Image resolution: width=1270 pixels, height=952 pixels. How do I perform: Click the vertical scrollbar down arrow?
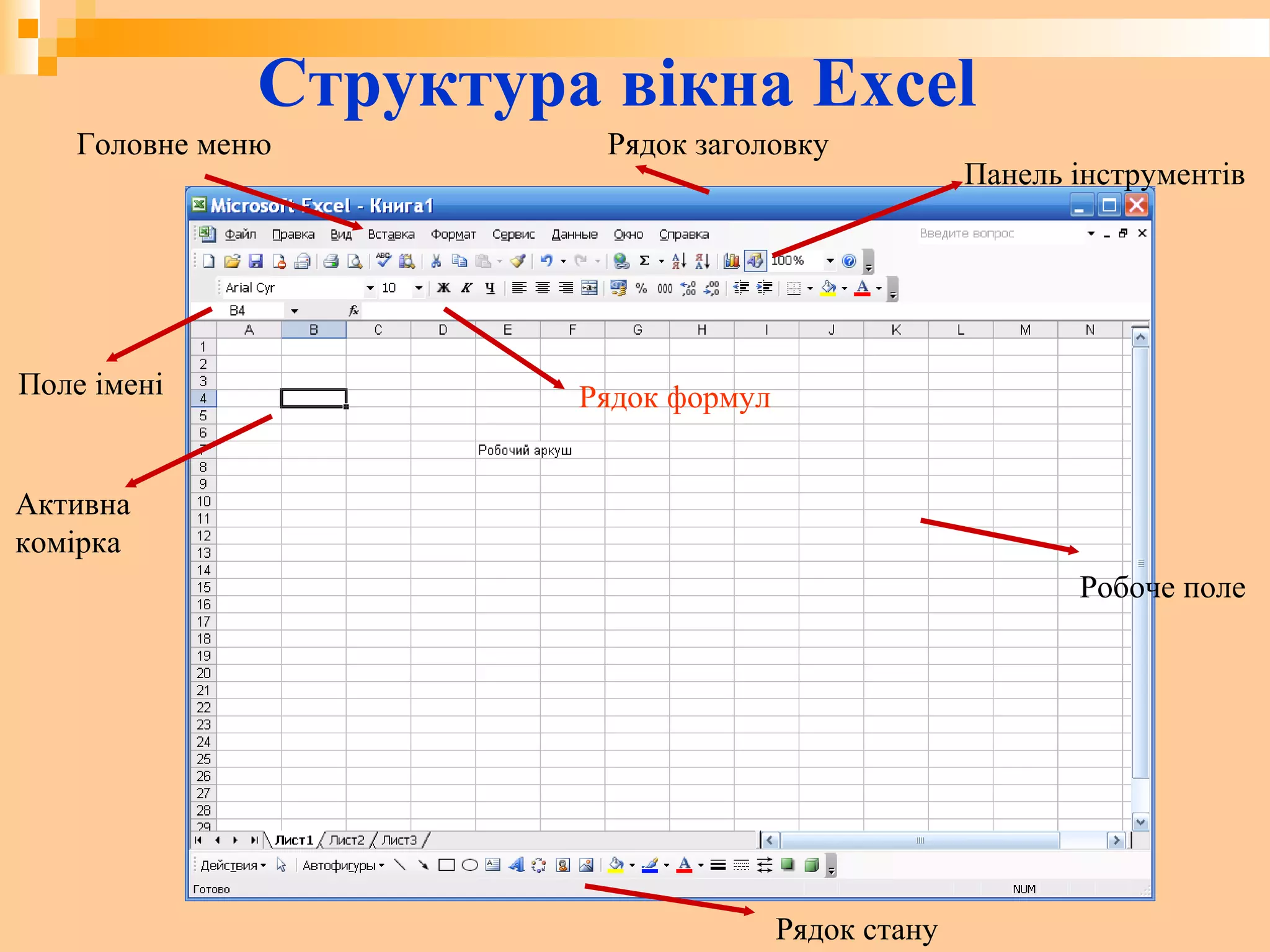(x=1140, y=822)
